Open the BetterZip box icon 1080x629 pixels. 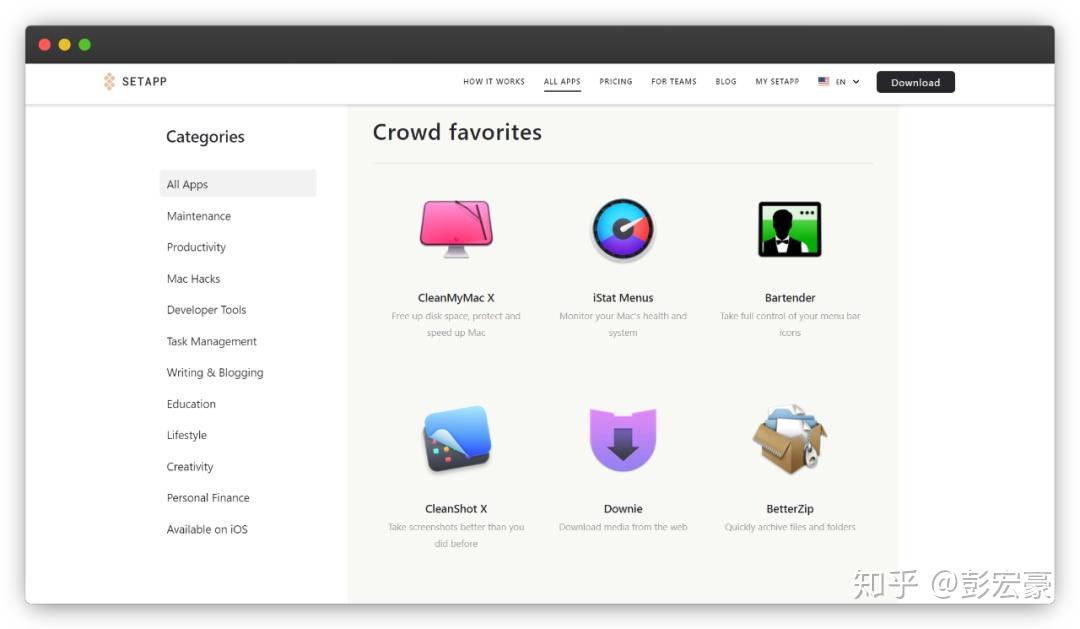pyautogui.click(x=789, y=440)
